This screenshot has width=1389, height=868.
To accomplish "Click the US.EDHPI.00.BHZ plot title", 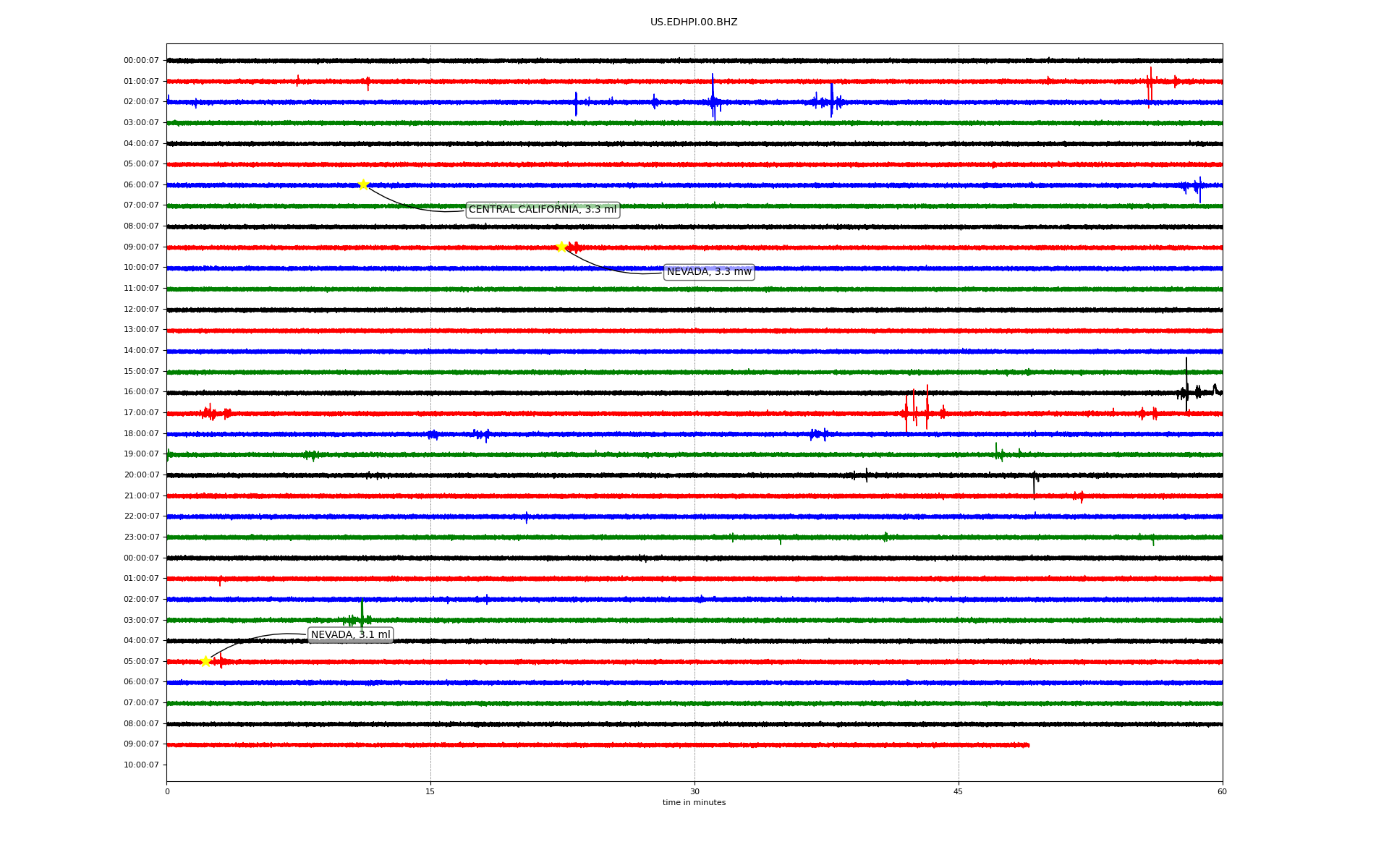I will point(694,22).
